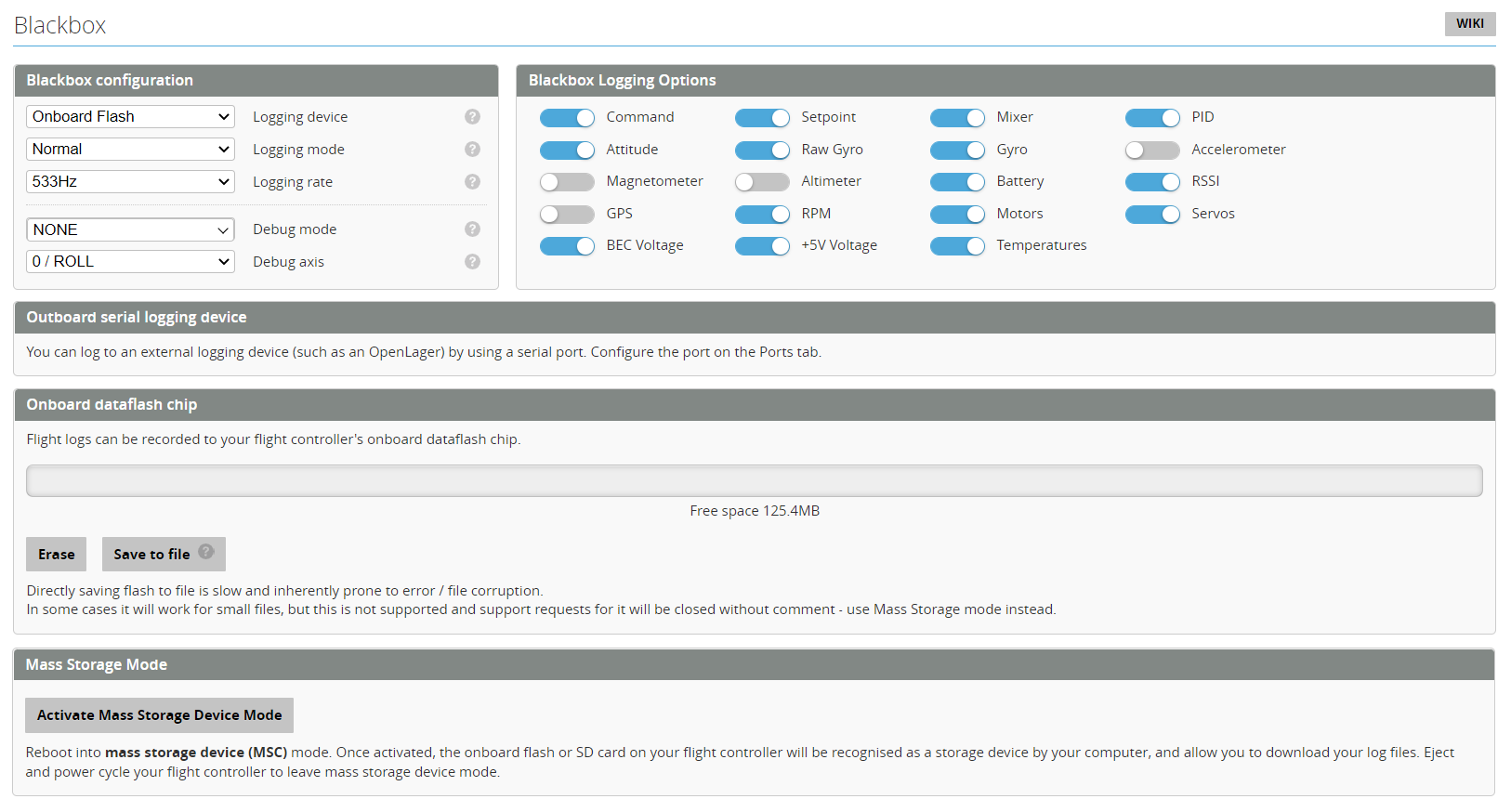This screenshot has width=1511, height=812.
Task: Enable the Magnetometer logging toggle
Action: click(567, 182)
